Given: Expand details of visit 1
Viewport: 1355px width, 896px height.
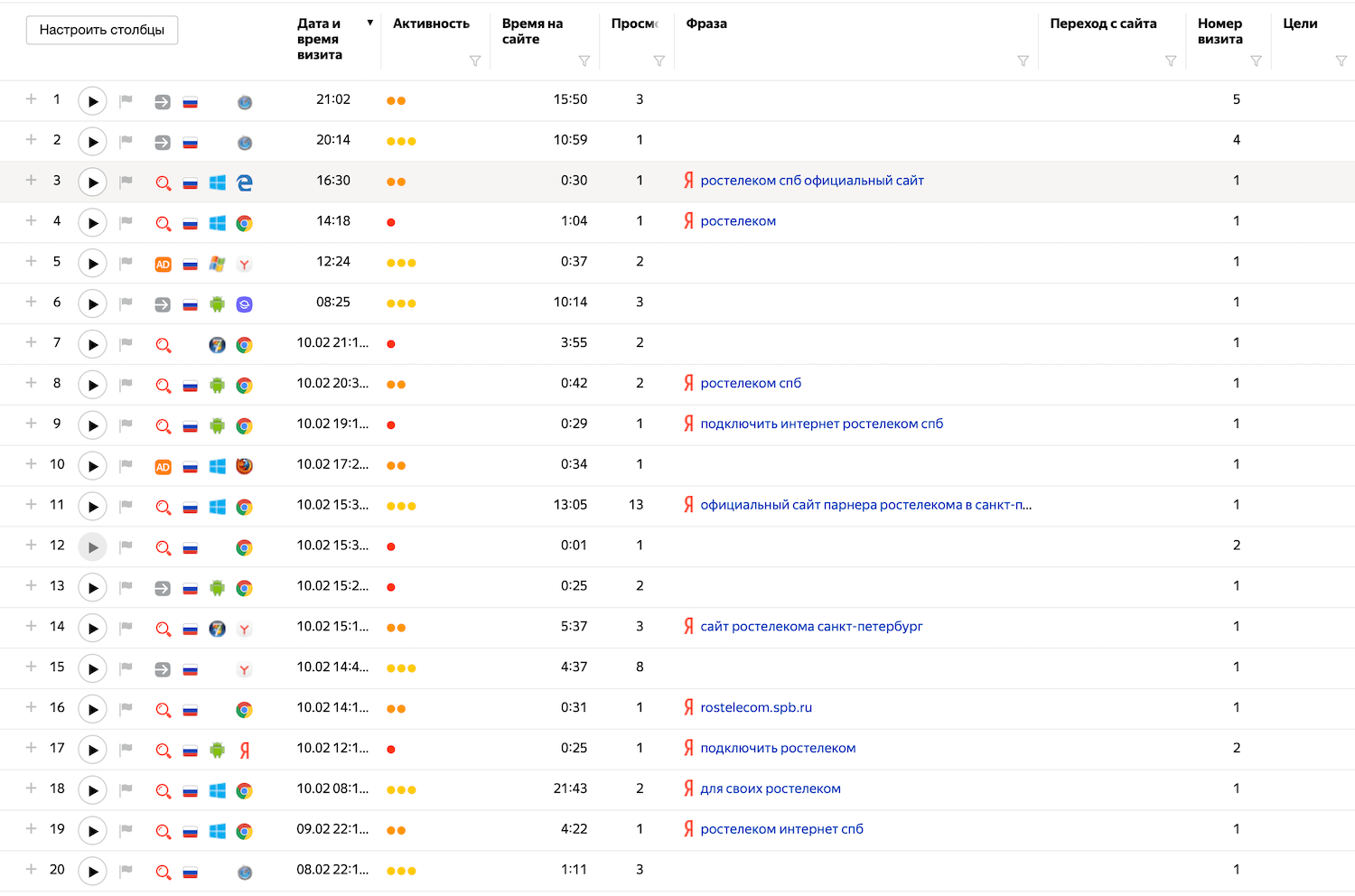Looking at the screenshot, I should coord(31,99).
